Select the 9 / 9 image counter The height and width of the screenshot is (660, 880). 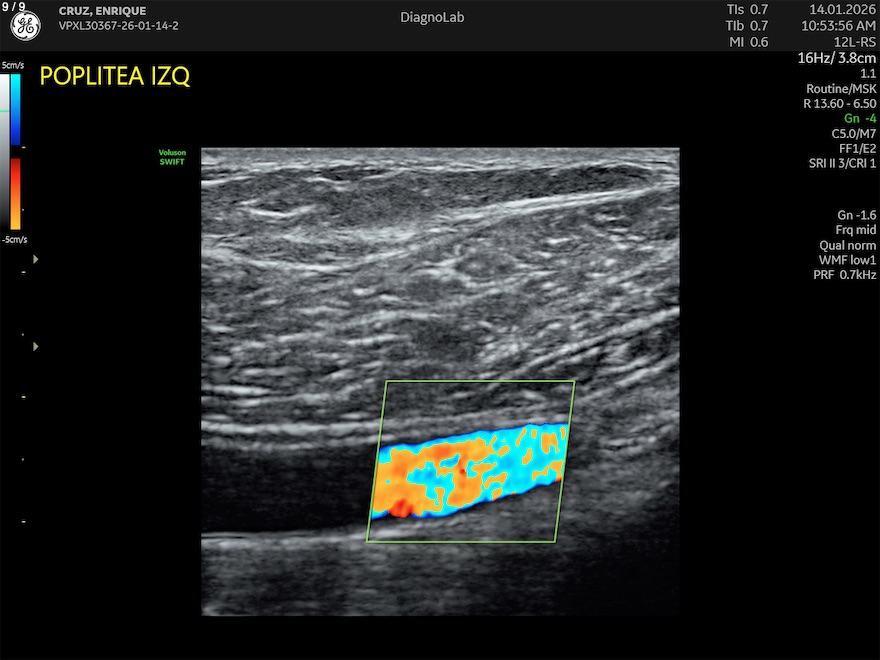click(x=14, y=6)
